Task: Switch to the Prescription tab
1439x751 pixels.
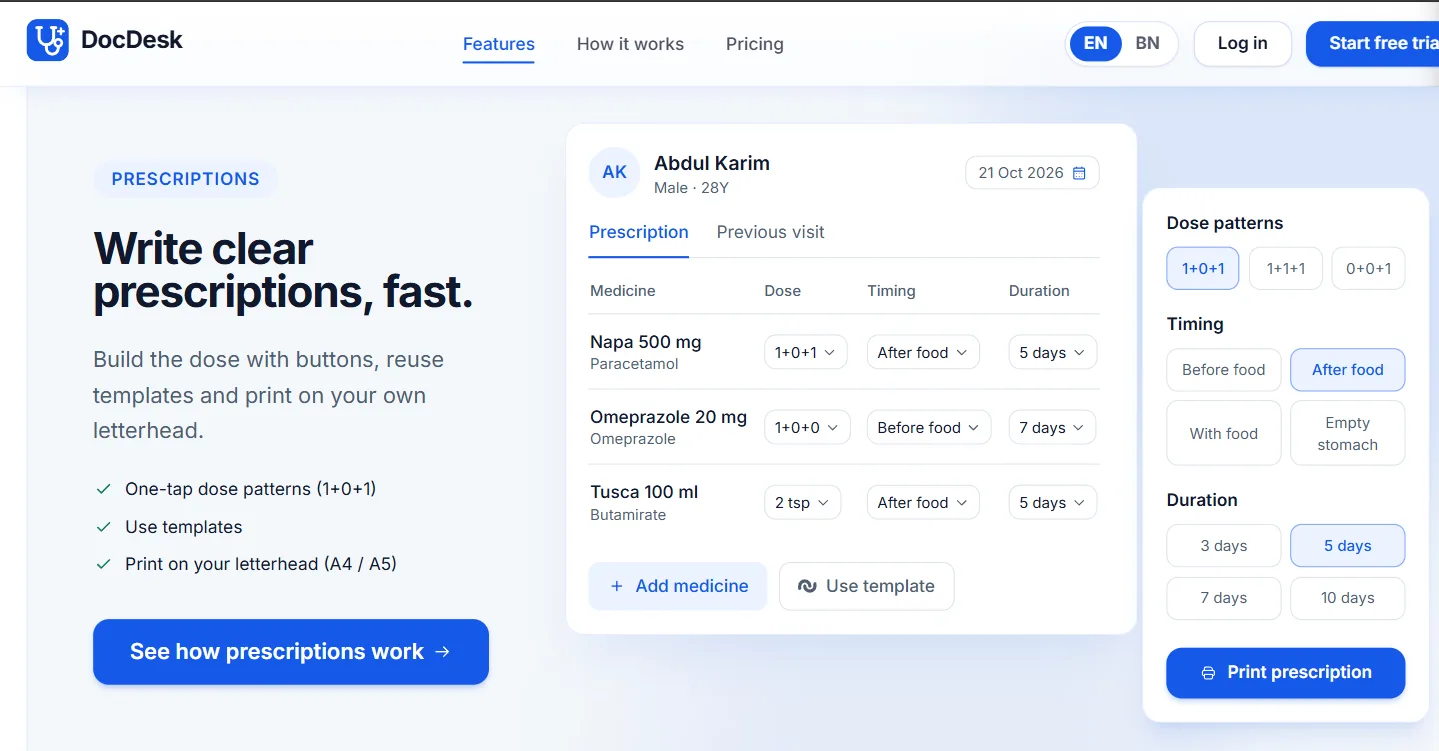Action: tap(639, 233)
